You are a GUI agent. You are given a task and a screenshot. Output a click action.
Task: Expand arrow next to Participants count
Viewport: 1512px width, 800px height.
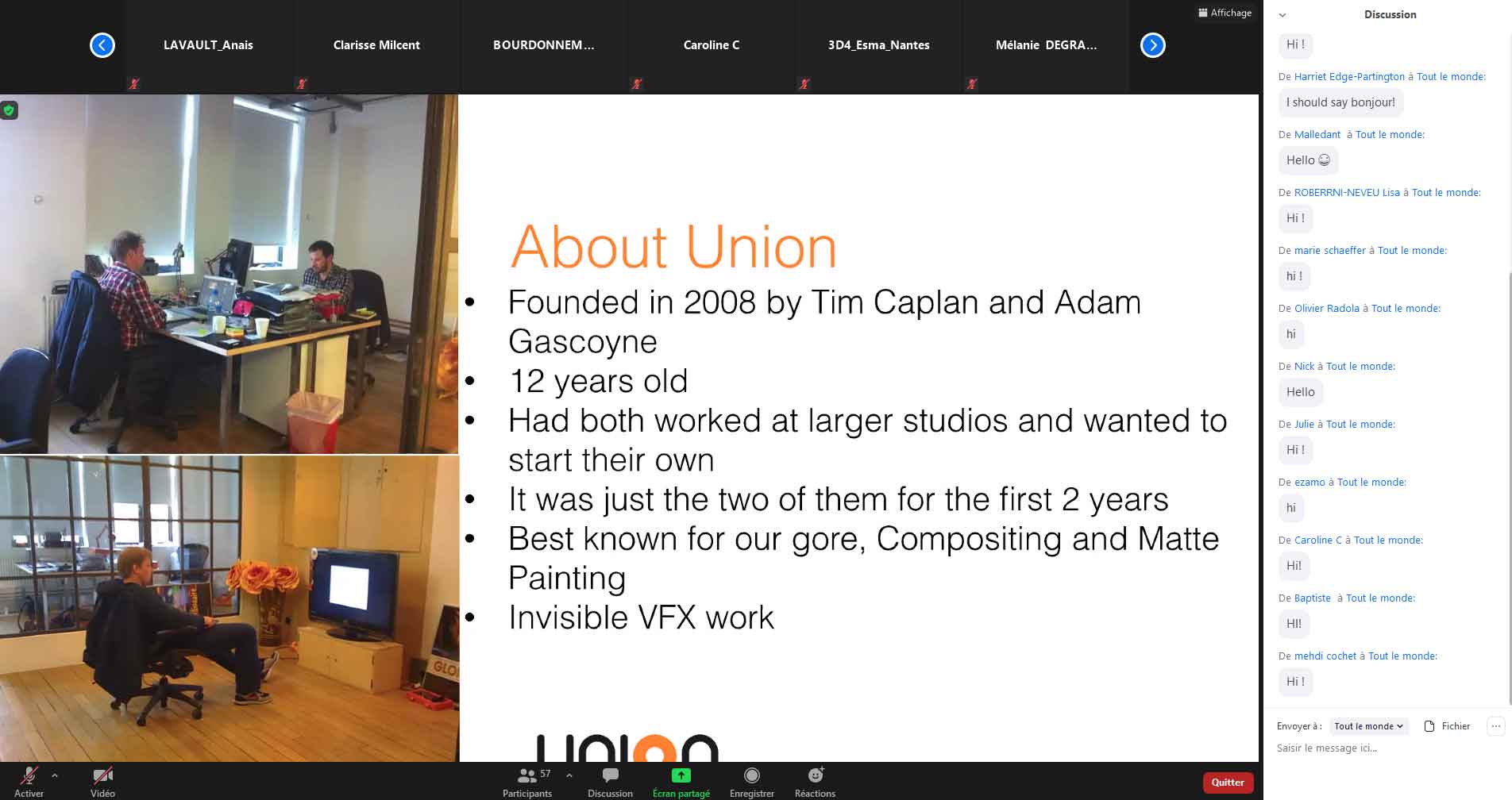click(x=569, y=775)
